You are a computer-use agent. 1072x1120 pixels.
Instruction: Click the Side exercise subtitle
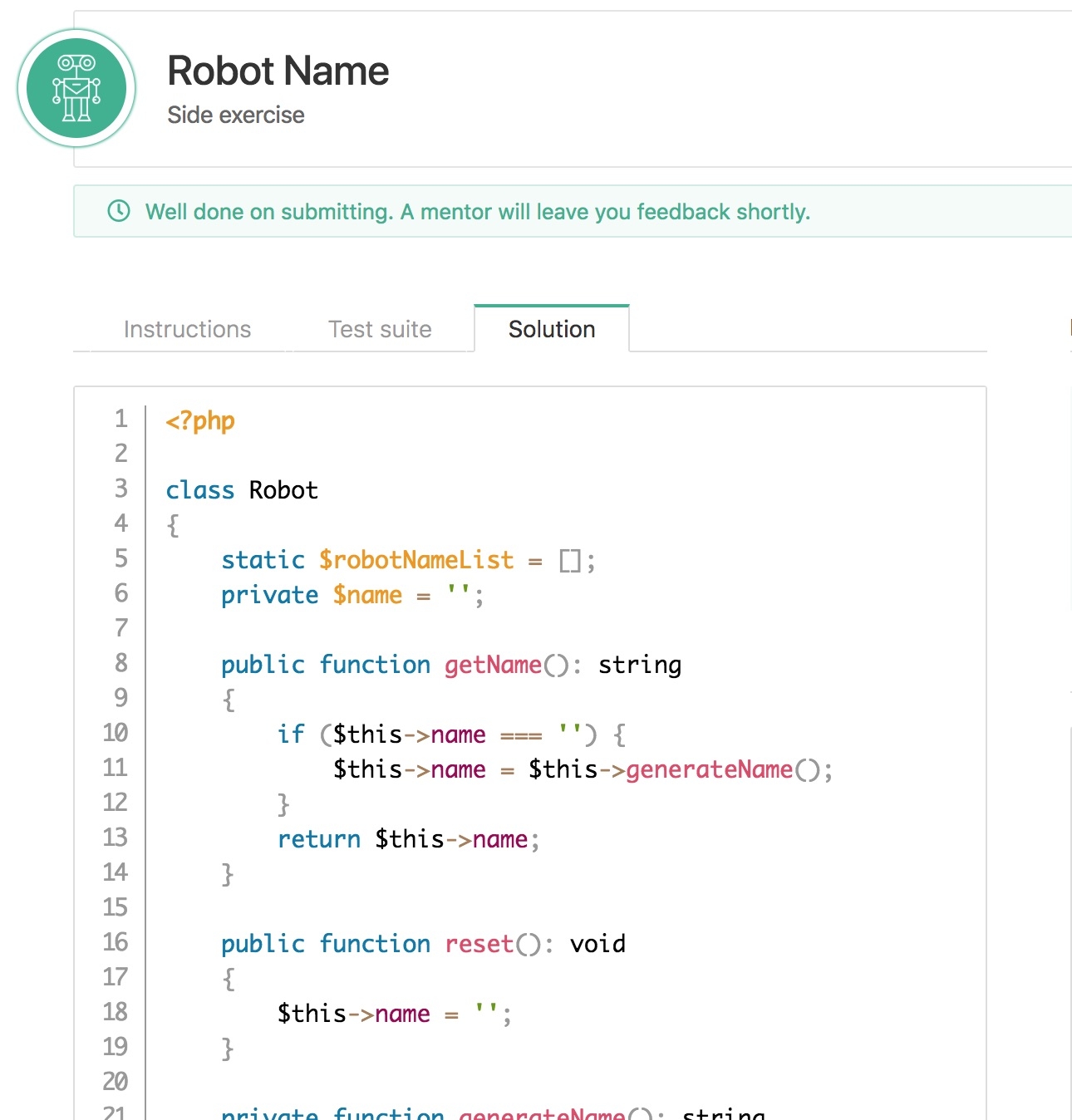236,115
